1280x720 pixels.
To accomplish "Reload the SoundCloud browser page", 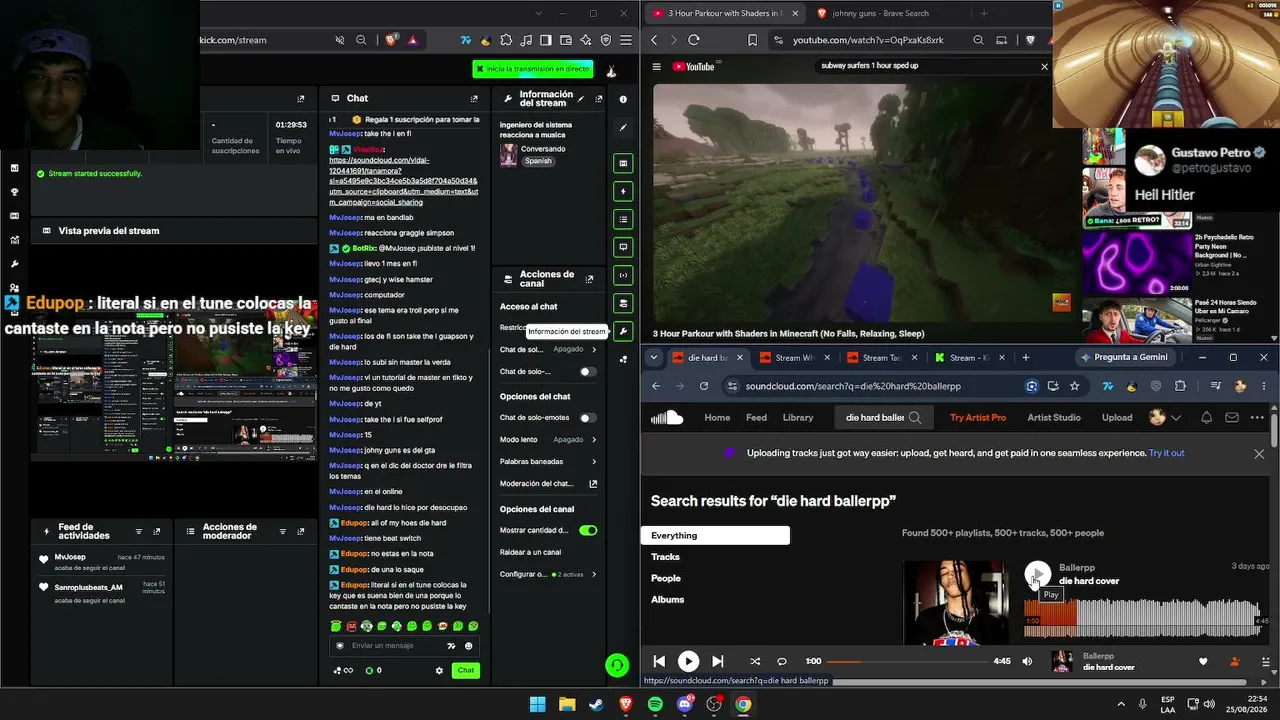I will 704,386.
